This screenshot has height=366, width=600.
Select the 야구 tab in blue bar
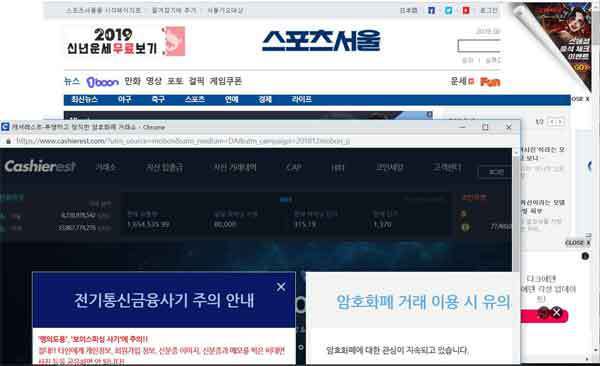click(x=124, y=100)
